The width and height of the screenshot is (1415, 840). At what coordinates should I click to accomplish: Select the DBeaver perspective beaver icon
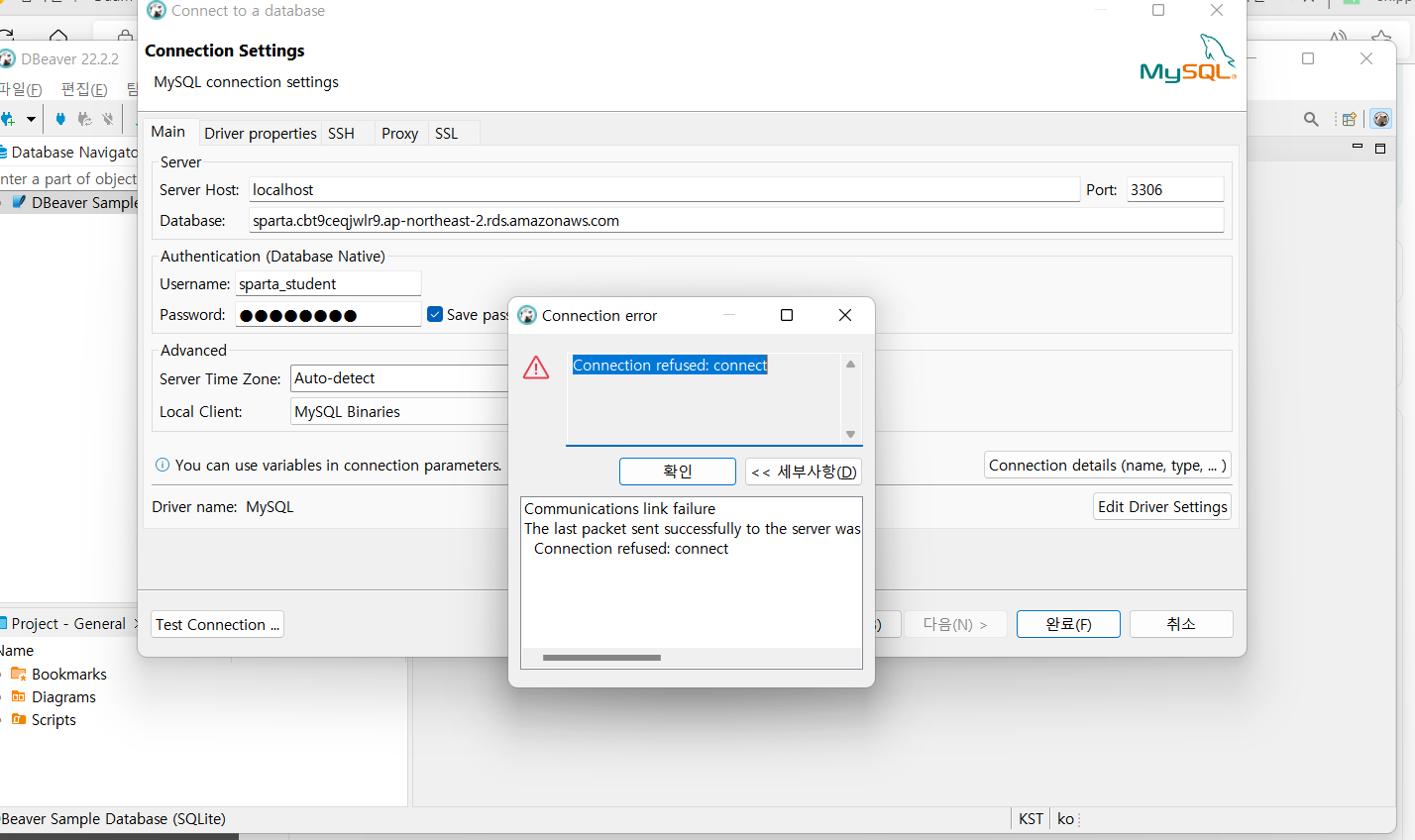(1381, 119)
